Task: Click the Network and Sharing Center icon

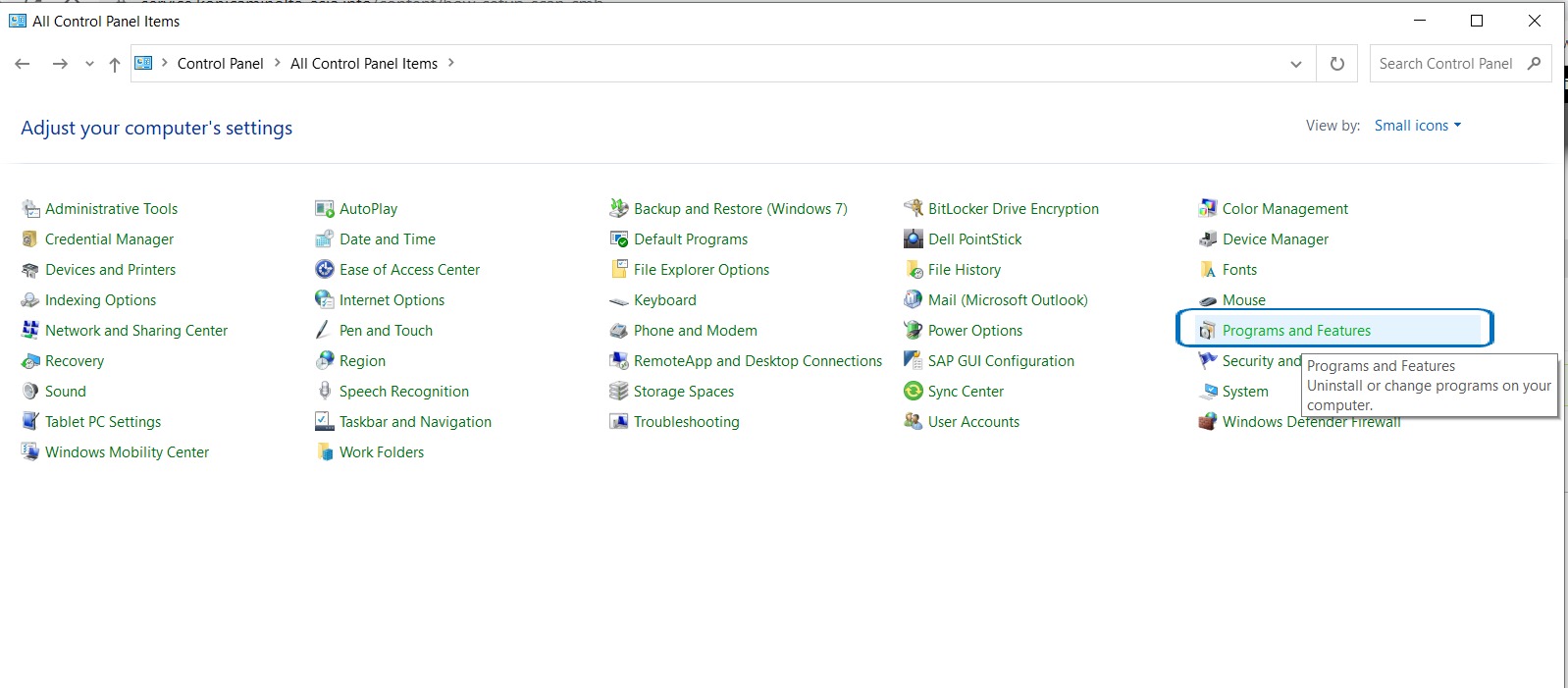Action: [30, 331]
